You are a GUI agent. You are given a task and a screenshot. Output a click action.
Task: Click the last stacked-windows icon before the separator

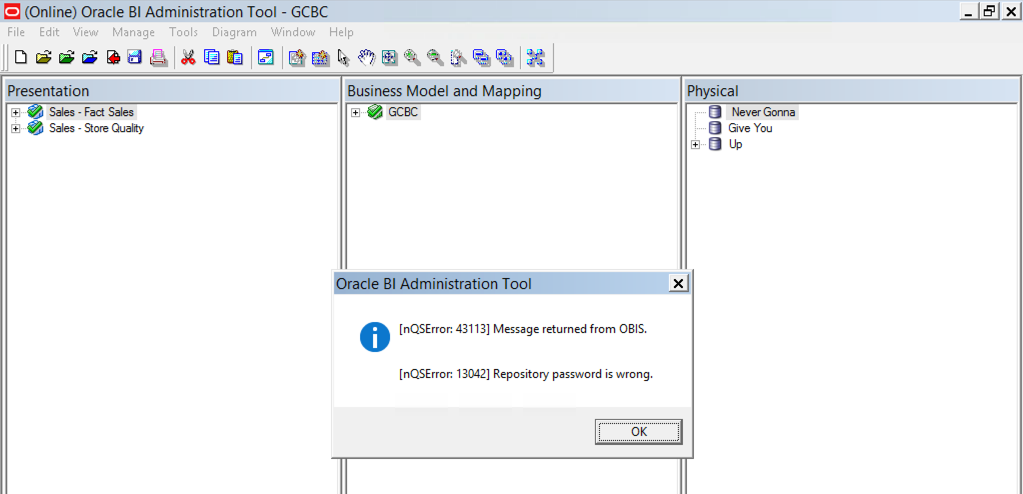(504, 57)
